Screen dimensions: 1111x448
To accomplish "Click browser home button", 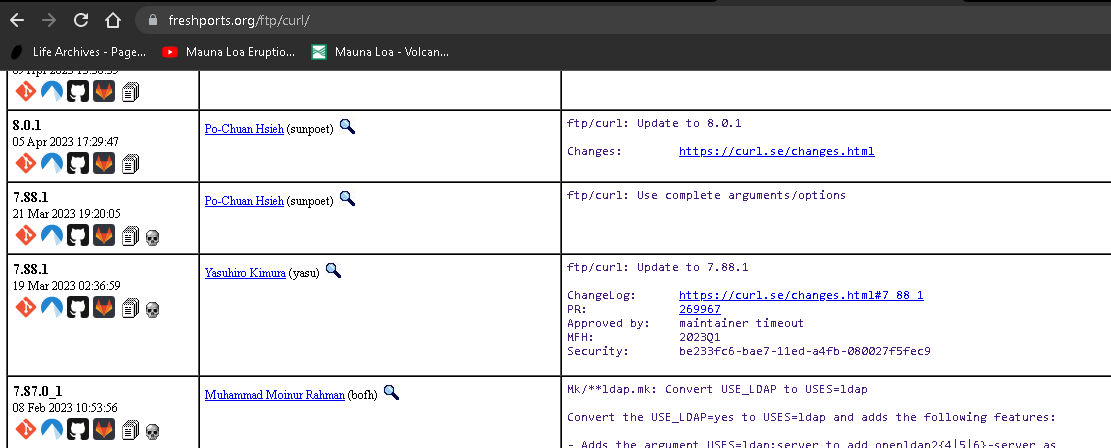I will point(114,19).
